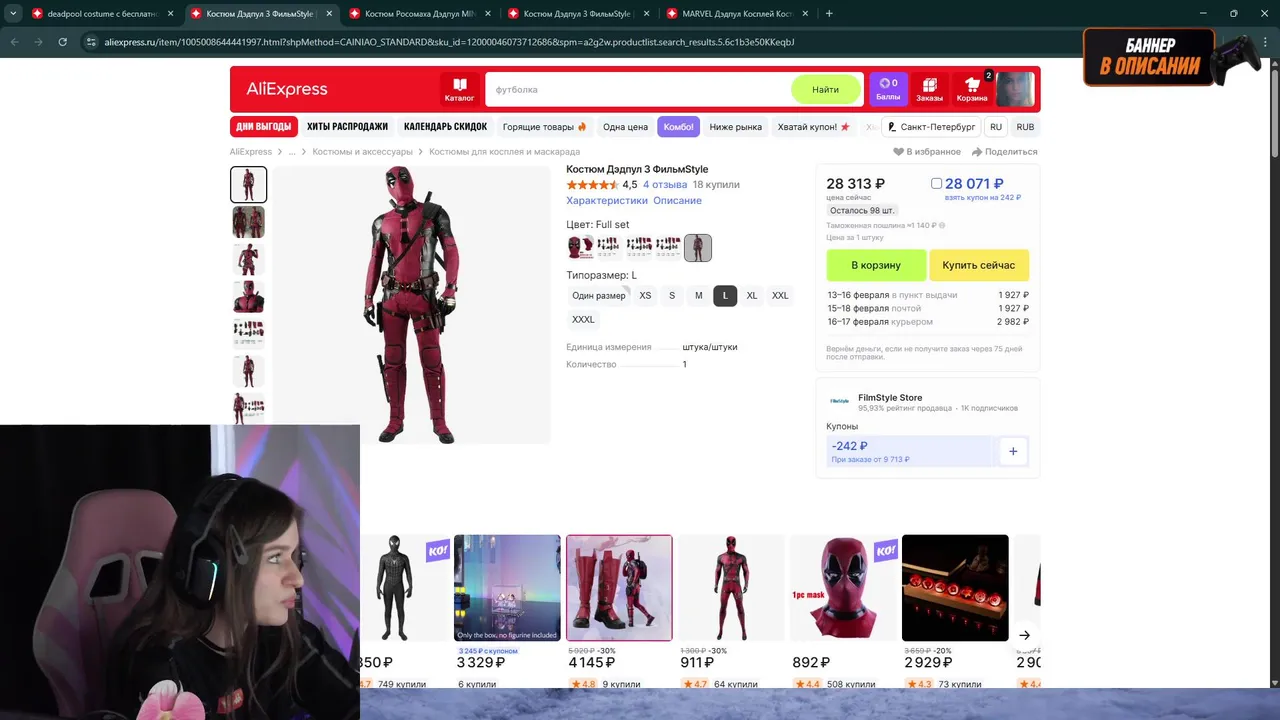
Task: Open the Заказы orders icon
Action: pos(929,89)
